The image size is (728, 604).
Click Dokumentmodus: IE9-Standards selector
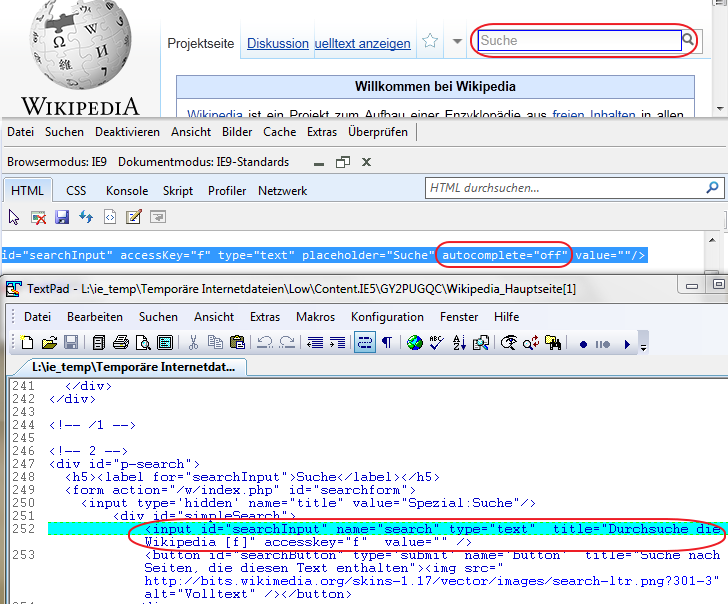[203, 162]
